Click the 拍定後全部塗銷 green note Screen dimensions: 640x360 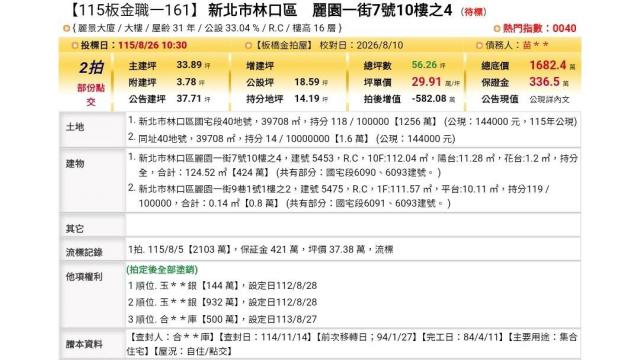(162, 269)
